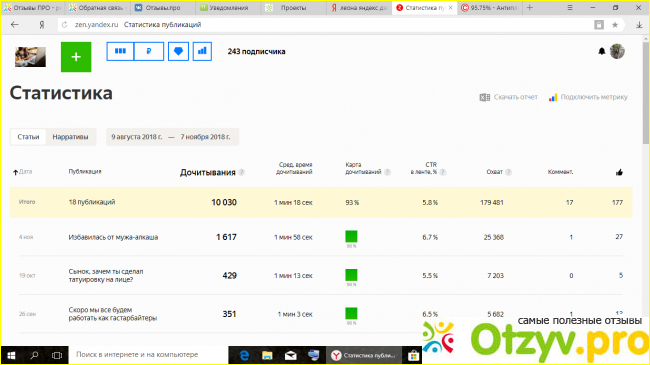Click the channel thumbnail image at top left
This screenshot has width=650, height=365.
point(30,57)
